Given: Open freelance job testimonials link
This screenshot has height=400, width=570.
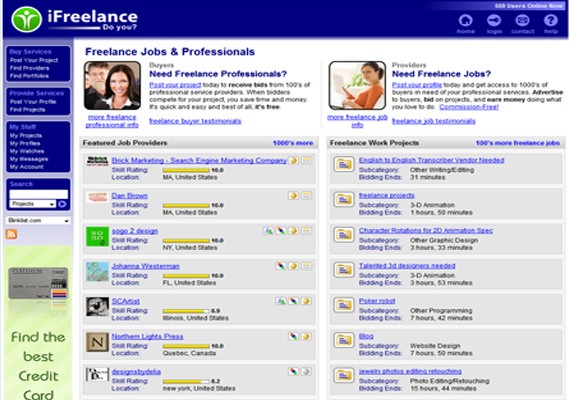Looking at the screenshot, I should point(434,121).
